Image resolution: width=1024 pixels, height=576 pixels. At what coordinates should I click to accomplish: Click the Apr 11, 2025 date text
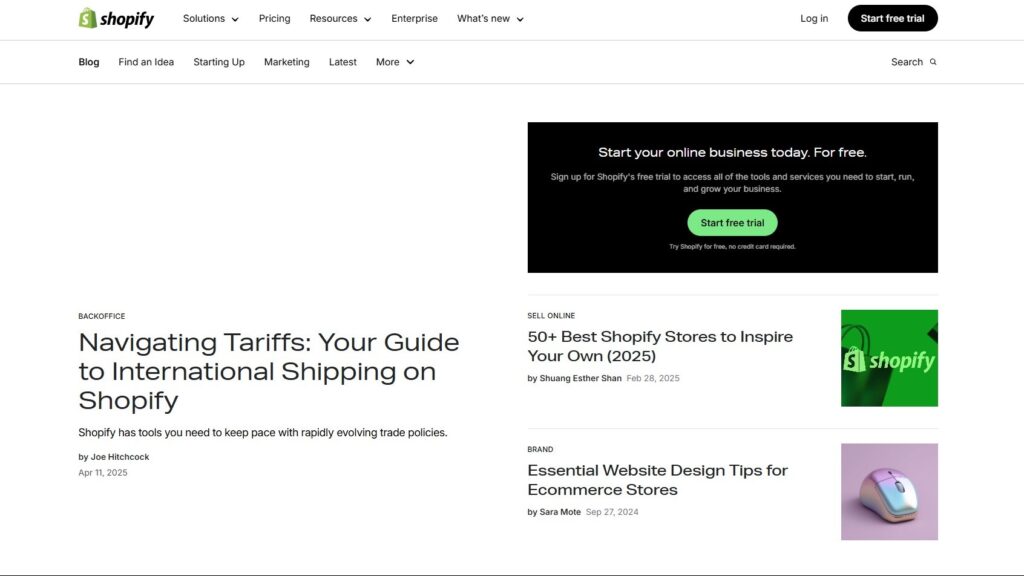(x=103, y=473)
